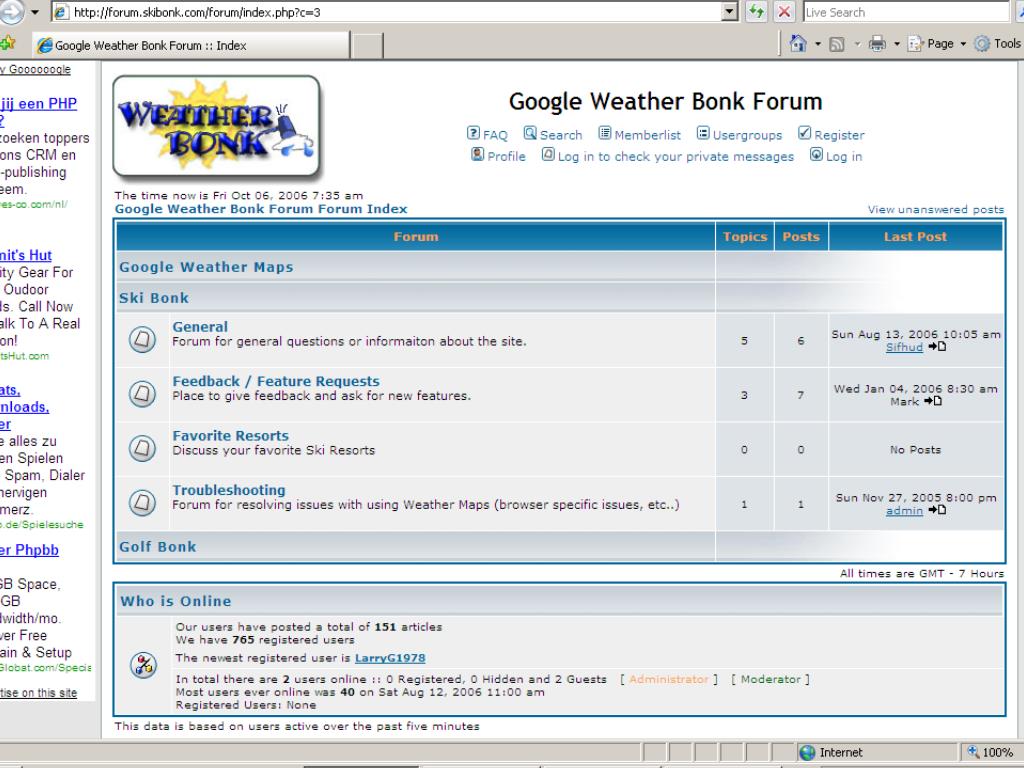This screenshot has height=768, width=1024.
Task: Click the Favorite Resorts folder icon
Action: pos(142,449)
